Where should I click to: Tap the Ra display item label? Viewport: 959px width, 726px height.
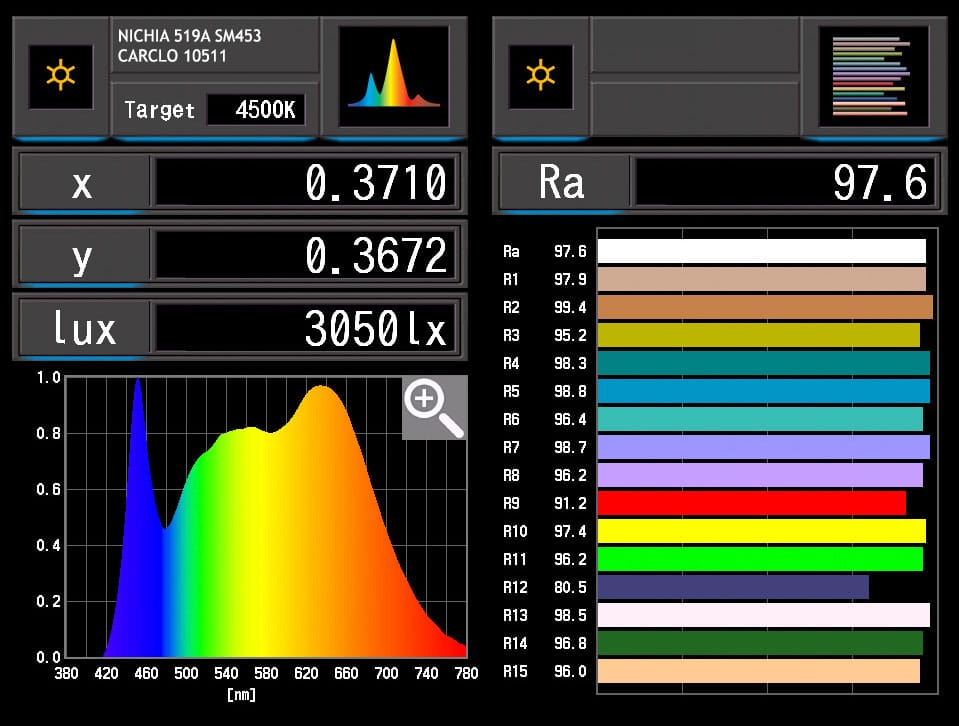(561, 183)
